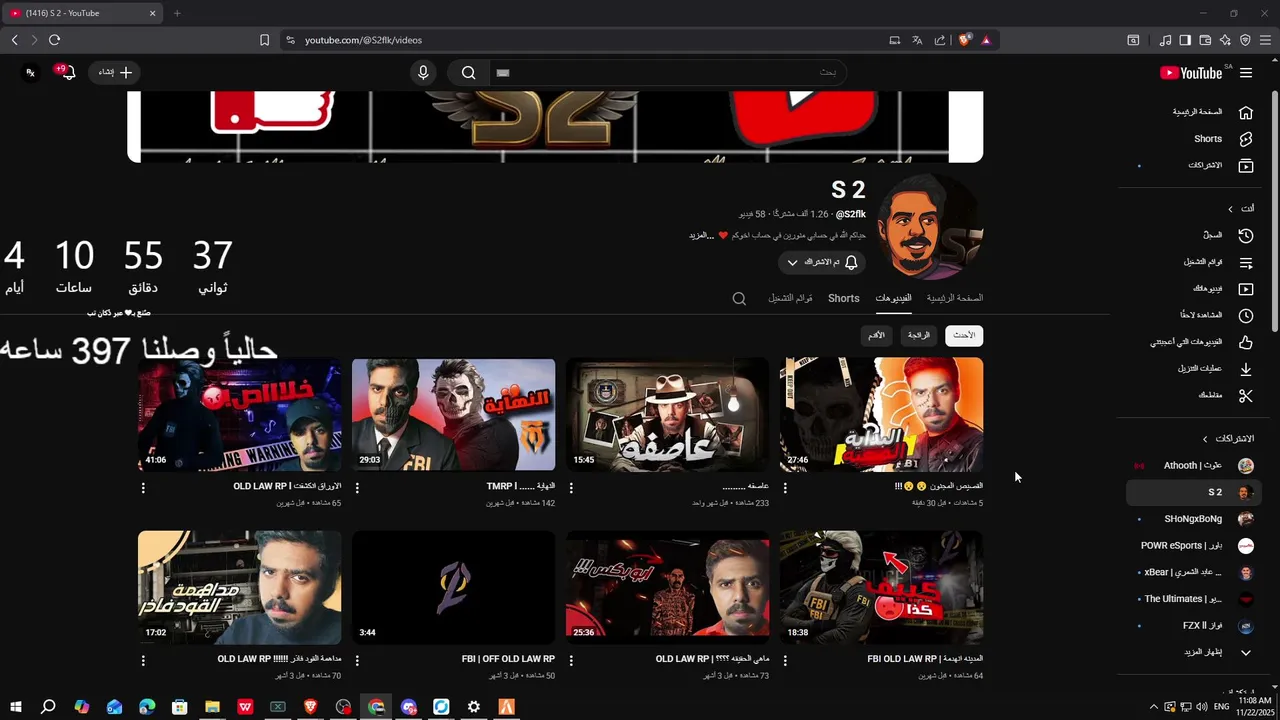Image resolution: width=1280 pixels, height=720 pixels.
Task: Bookmark this page icon
Action: click(x=264, y=40)
